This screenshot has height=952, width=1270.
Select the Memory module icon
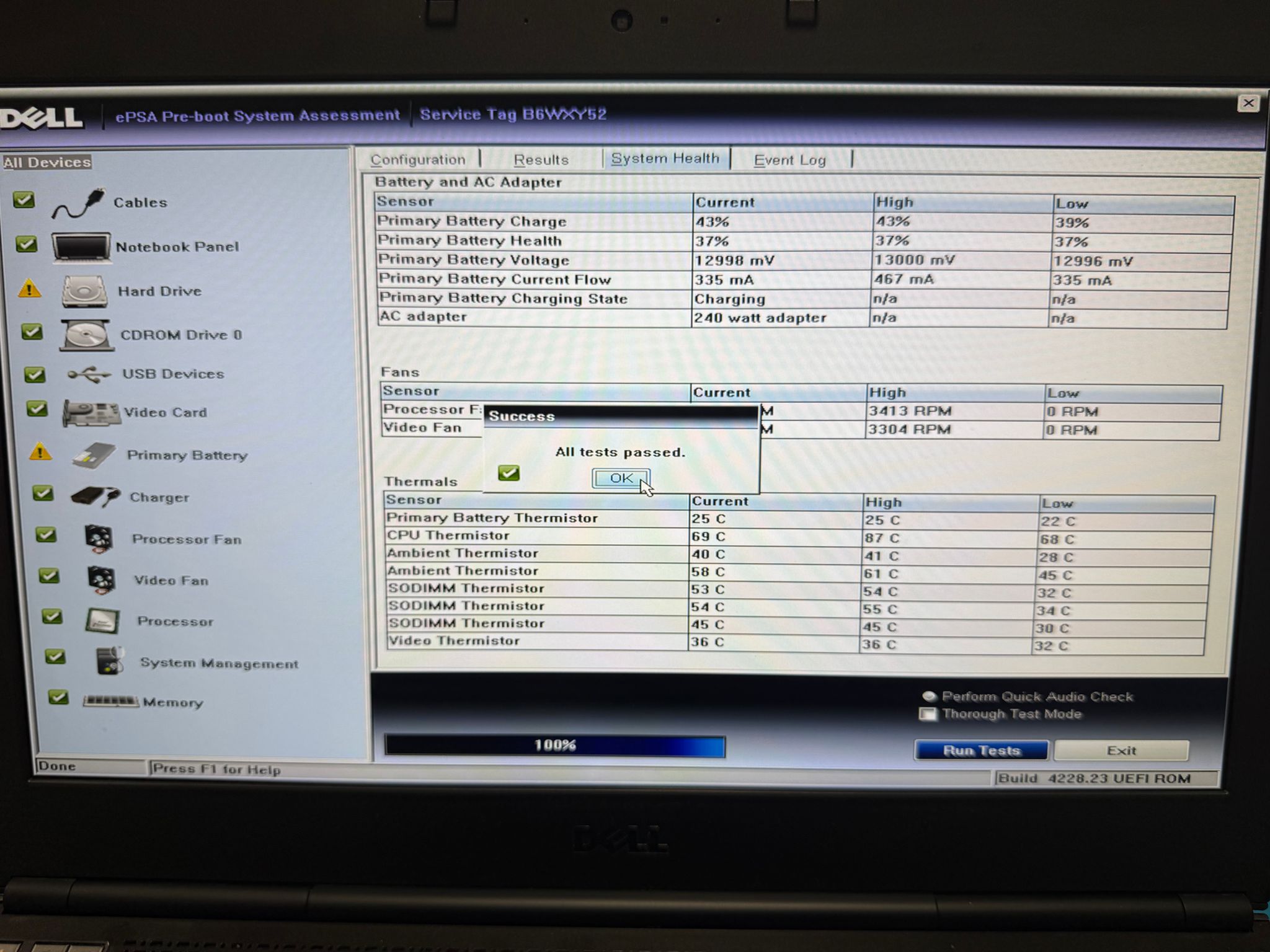[x=111, y=702]
